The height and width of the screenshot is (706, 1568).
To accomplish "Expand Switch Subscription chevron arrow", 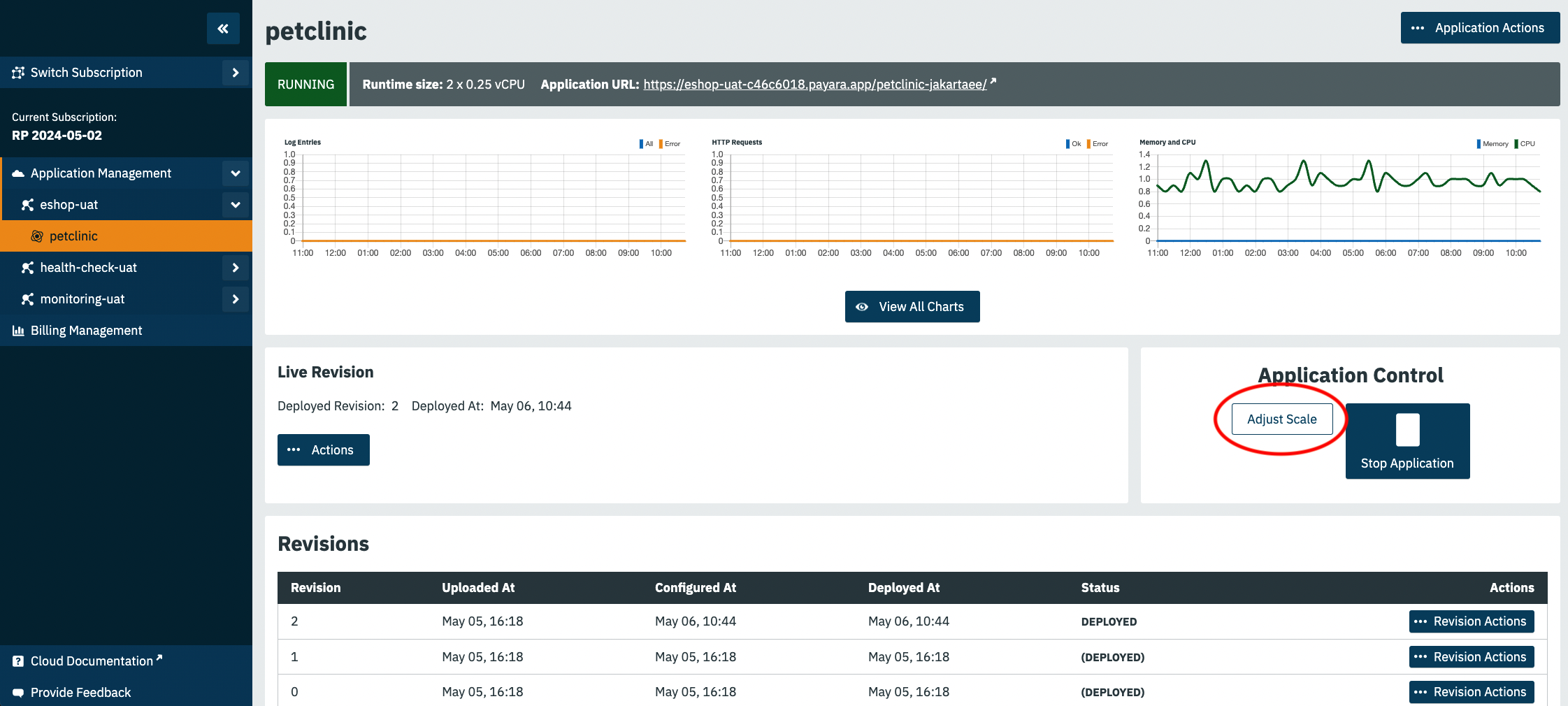I will pos(236,73).
